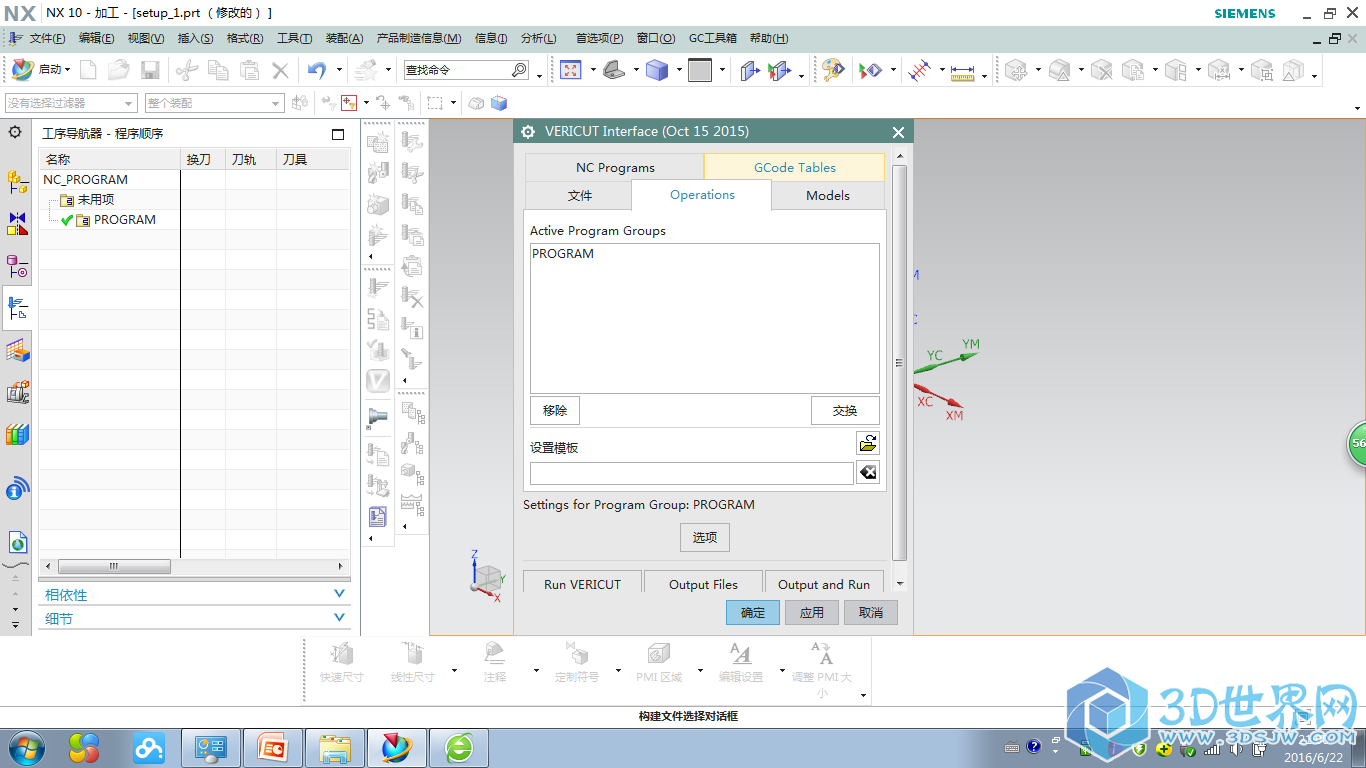Open the library books sidebar icon
Screen dimensions: 1366x768
[18, 435]
